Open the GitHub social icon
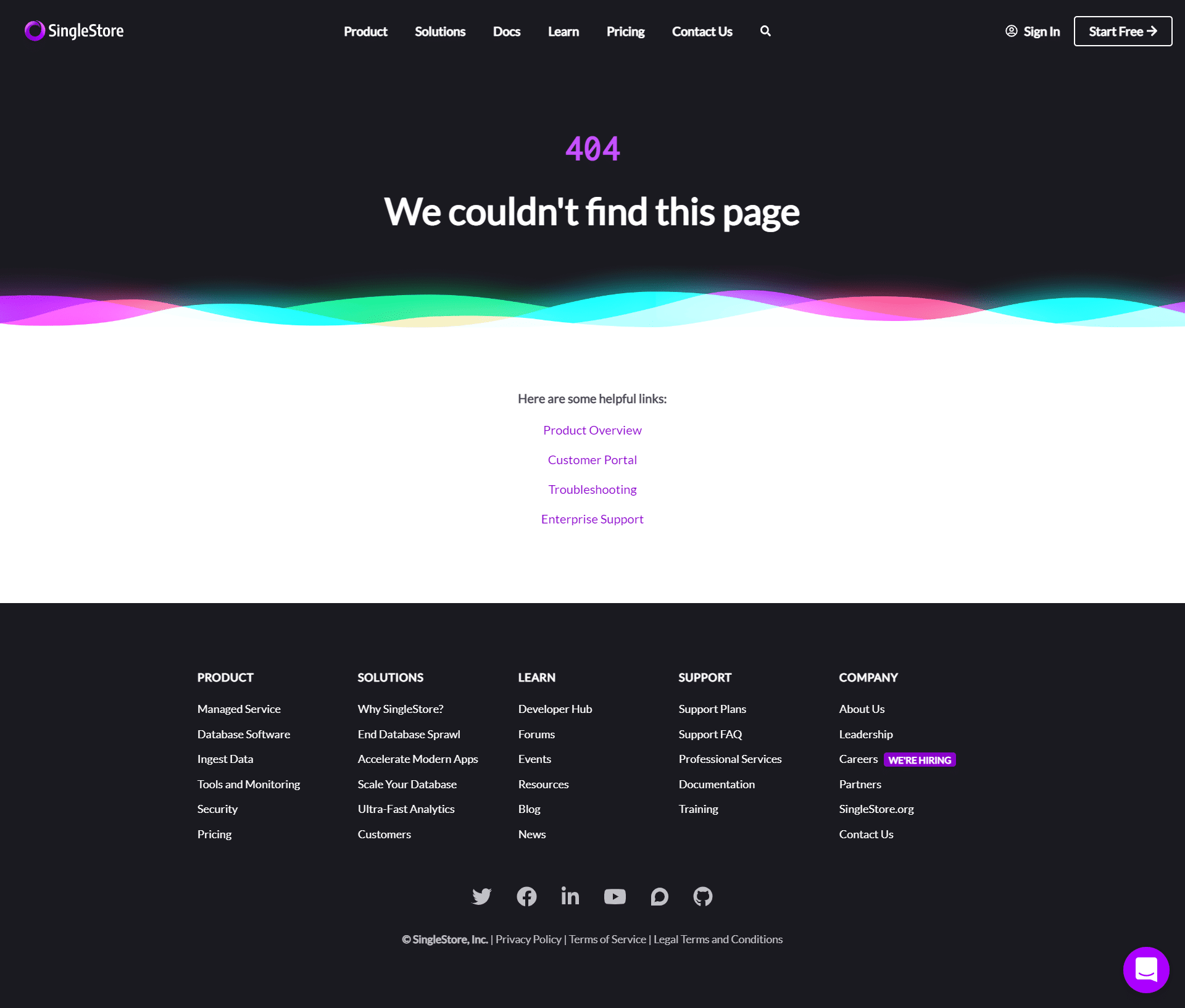 click(702, 895)
